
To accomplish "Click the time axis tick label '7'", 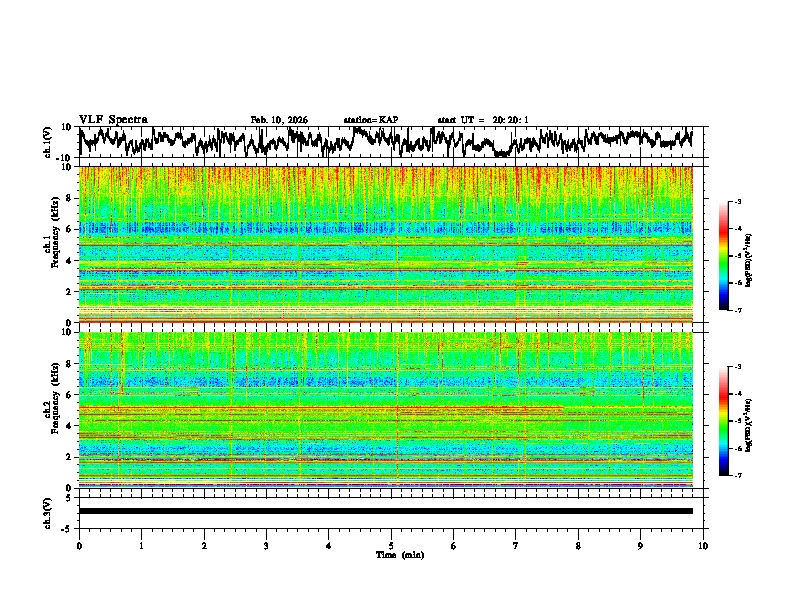I will pos(516,546).
